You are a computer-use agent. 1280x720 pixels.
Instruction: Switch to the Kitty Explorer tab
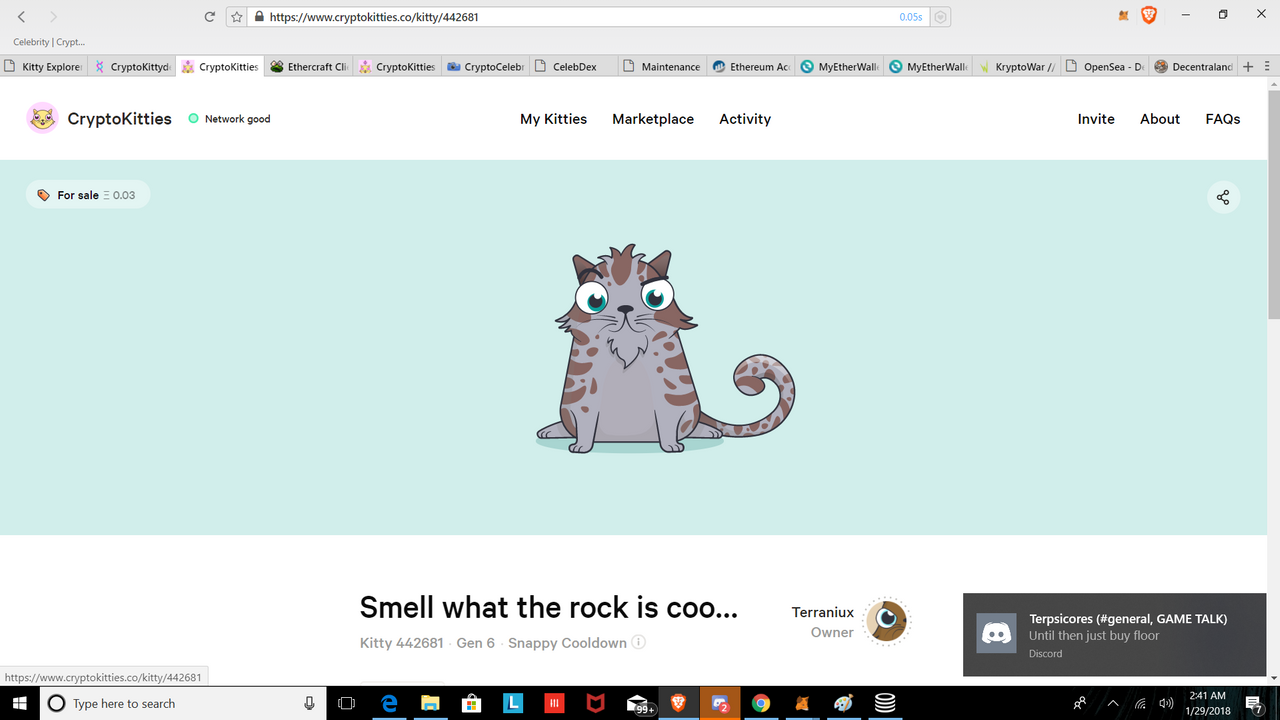[45, 67]
